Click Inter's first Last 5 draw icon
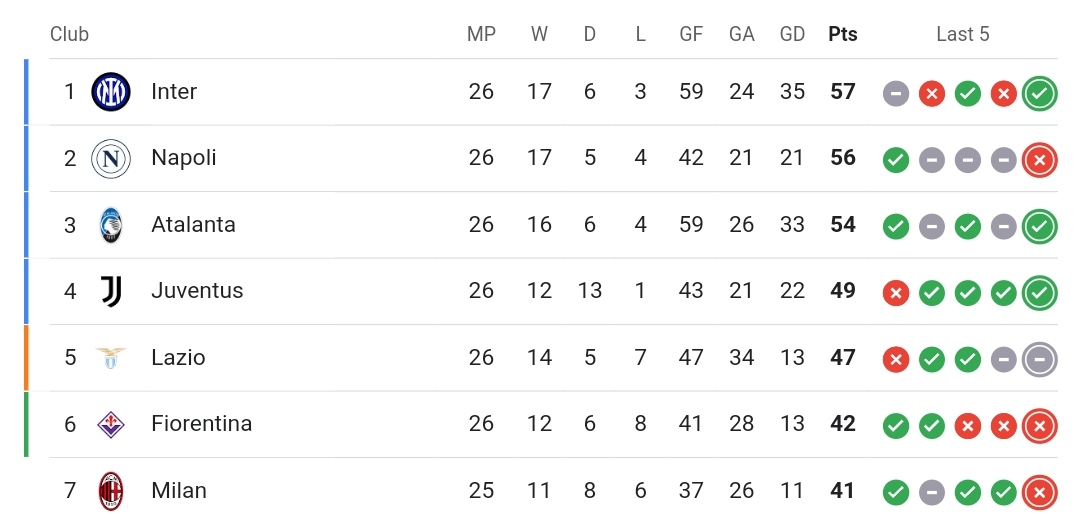1080x523 pixels. (x=895, y=94)
